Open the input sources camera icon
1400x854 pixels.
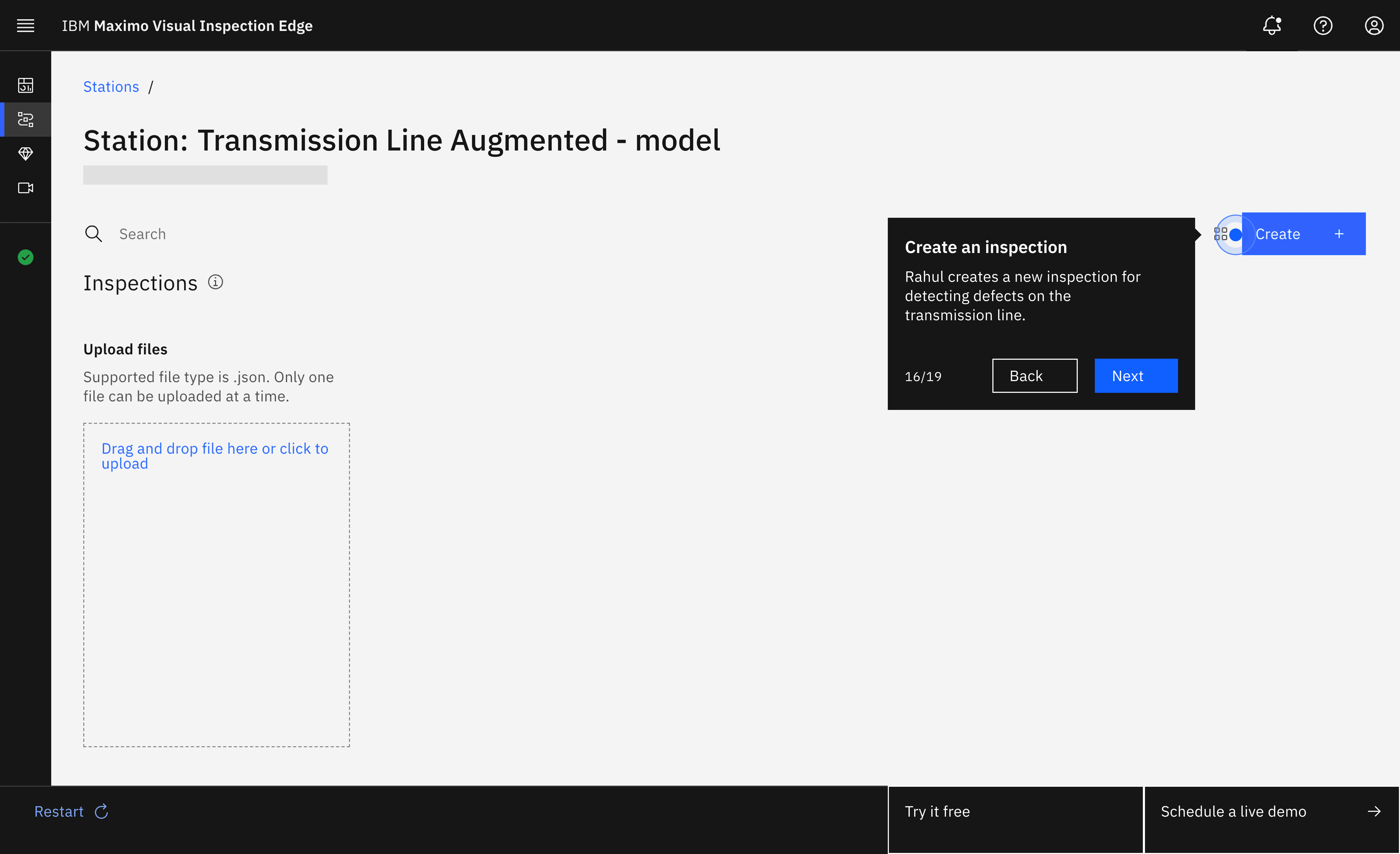point(26,188)
